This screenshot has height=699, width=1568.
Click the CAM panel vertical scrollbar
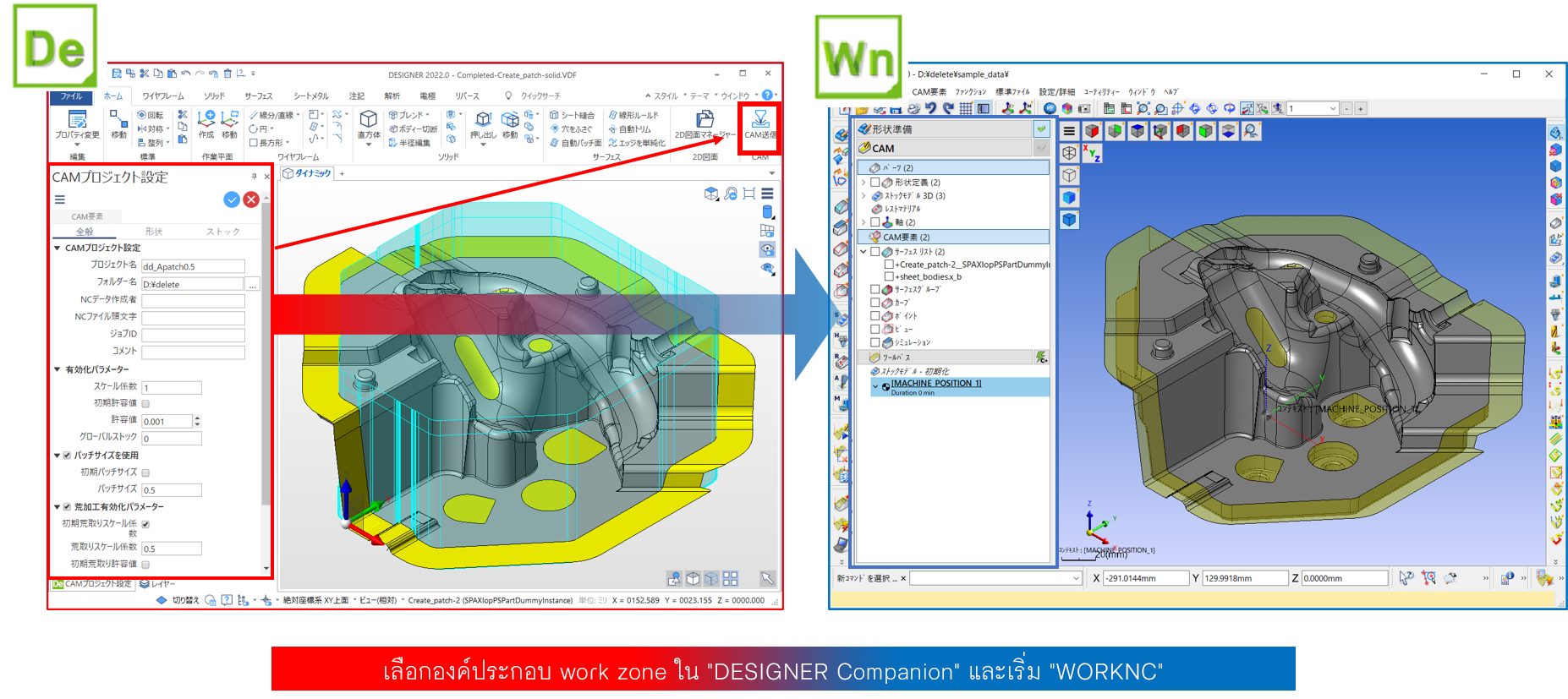click(x=266, y=353)
